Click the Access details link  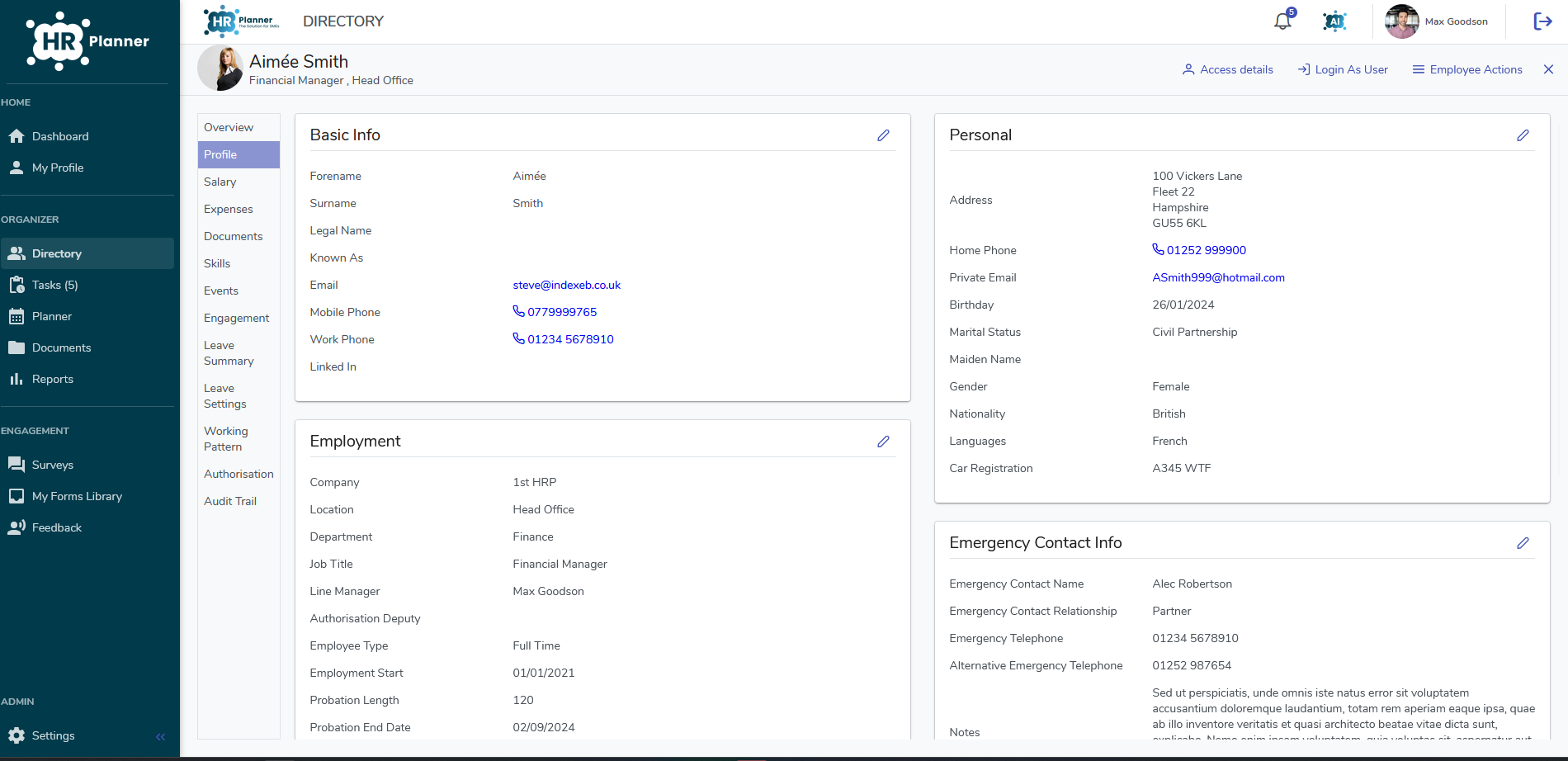click(x=1228, y=69)
